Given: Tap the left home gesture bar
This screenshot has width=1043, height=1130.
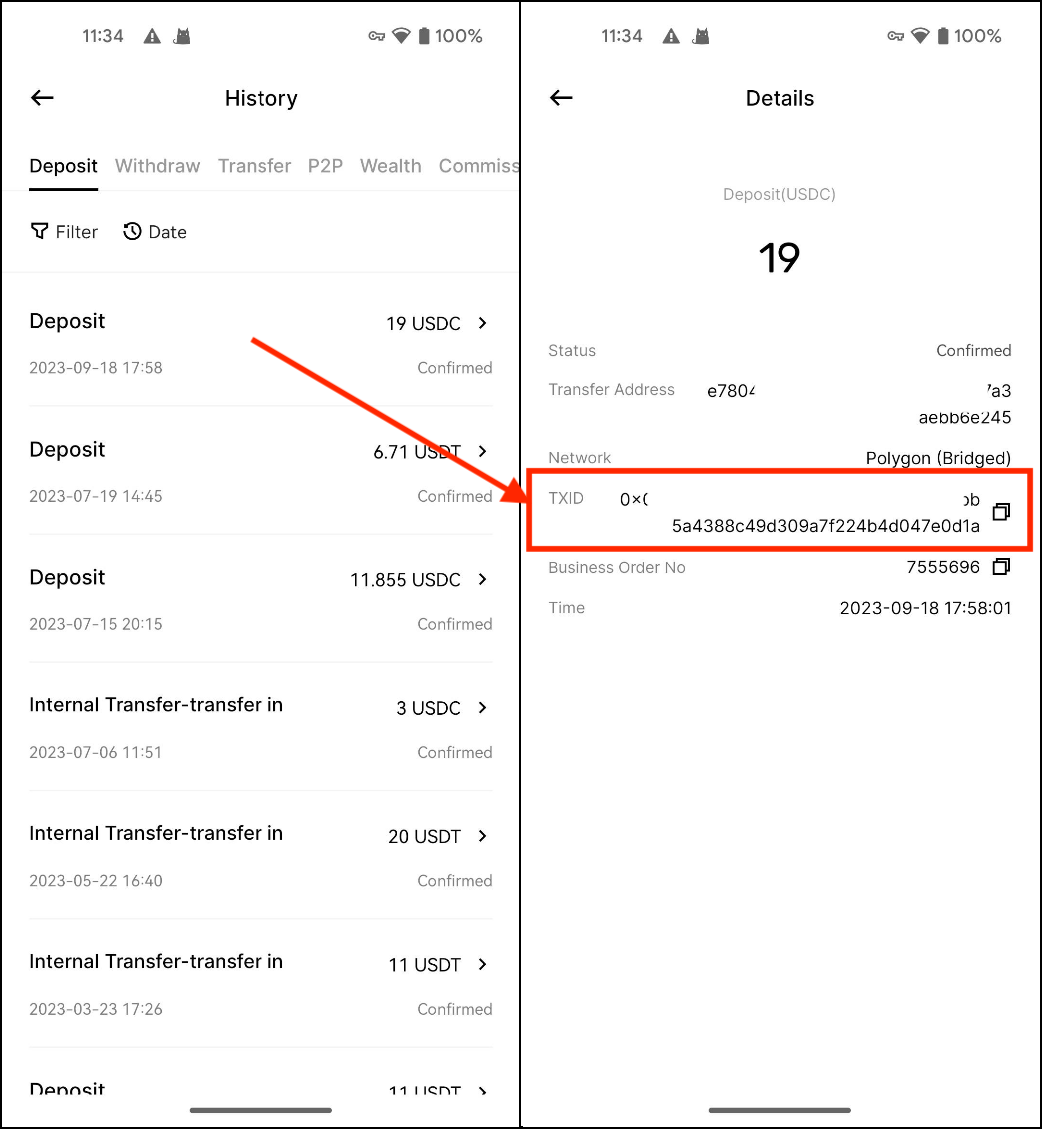Looking at the screenshot, I should [x=260, y=1110].
